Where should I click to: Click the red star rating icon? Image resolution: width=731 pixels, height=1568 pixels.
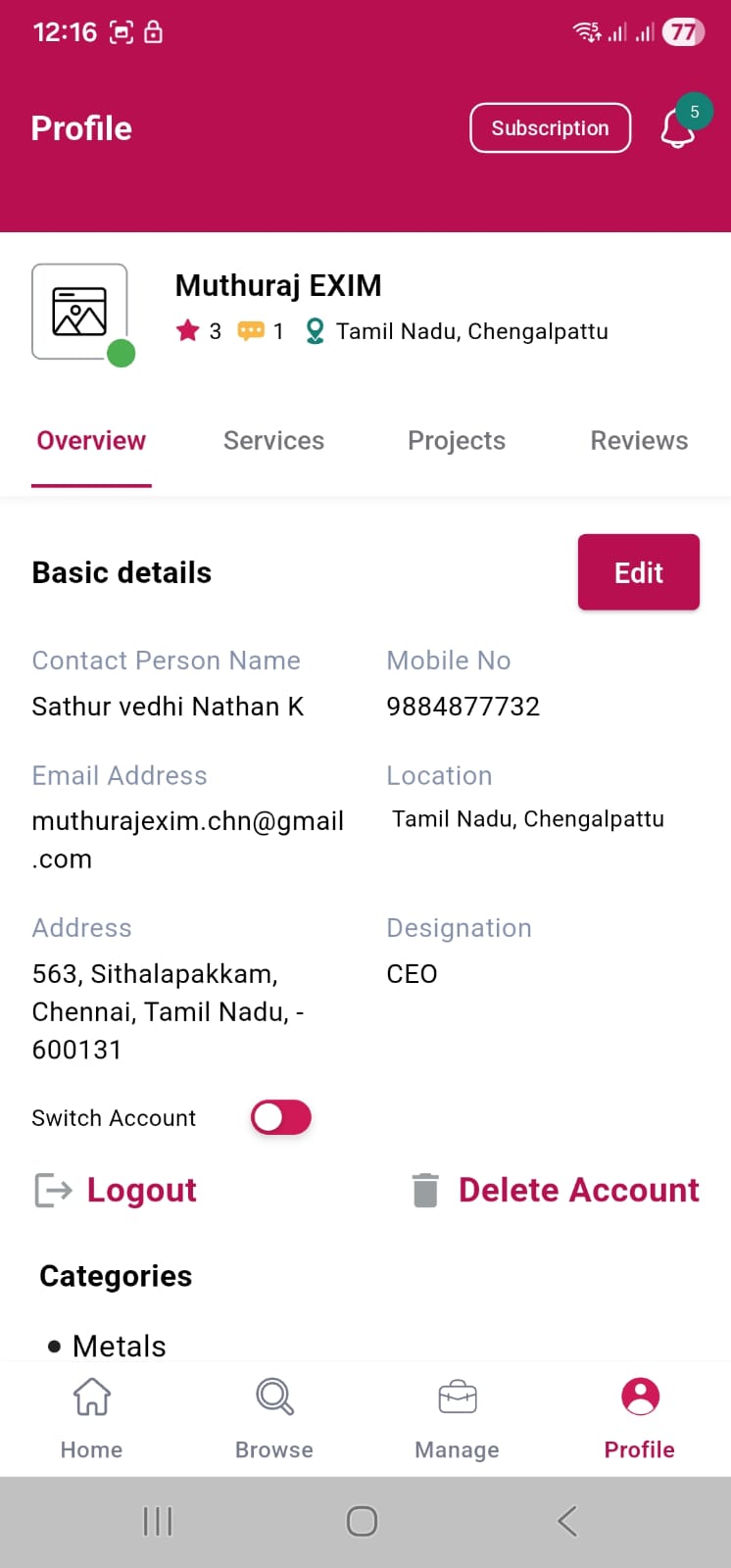click(187, 331)
